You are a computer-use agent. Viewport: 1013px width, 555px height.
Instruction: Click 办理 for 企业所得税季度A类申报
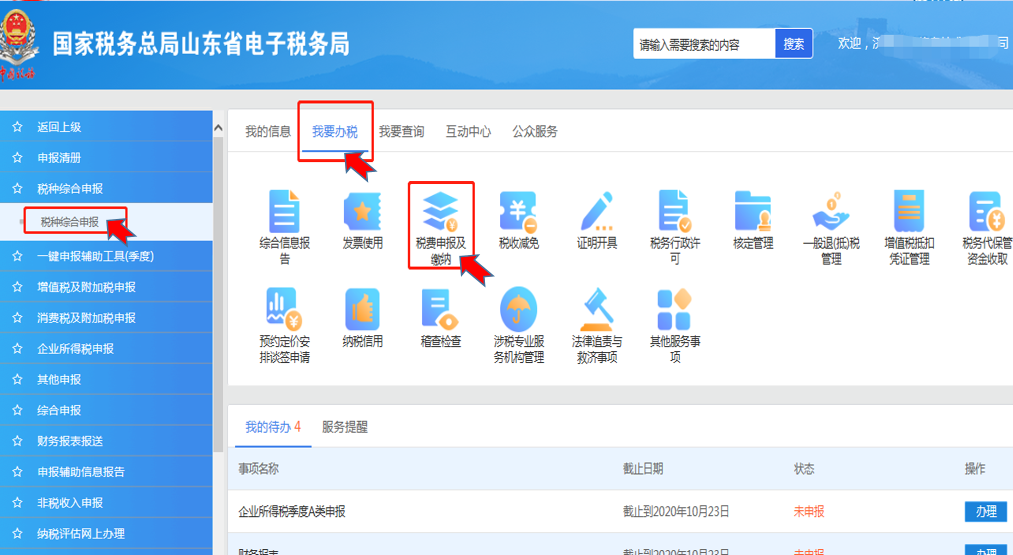point(986,511)
